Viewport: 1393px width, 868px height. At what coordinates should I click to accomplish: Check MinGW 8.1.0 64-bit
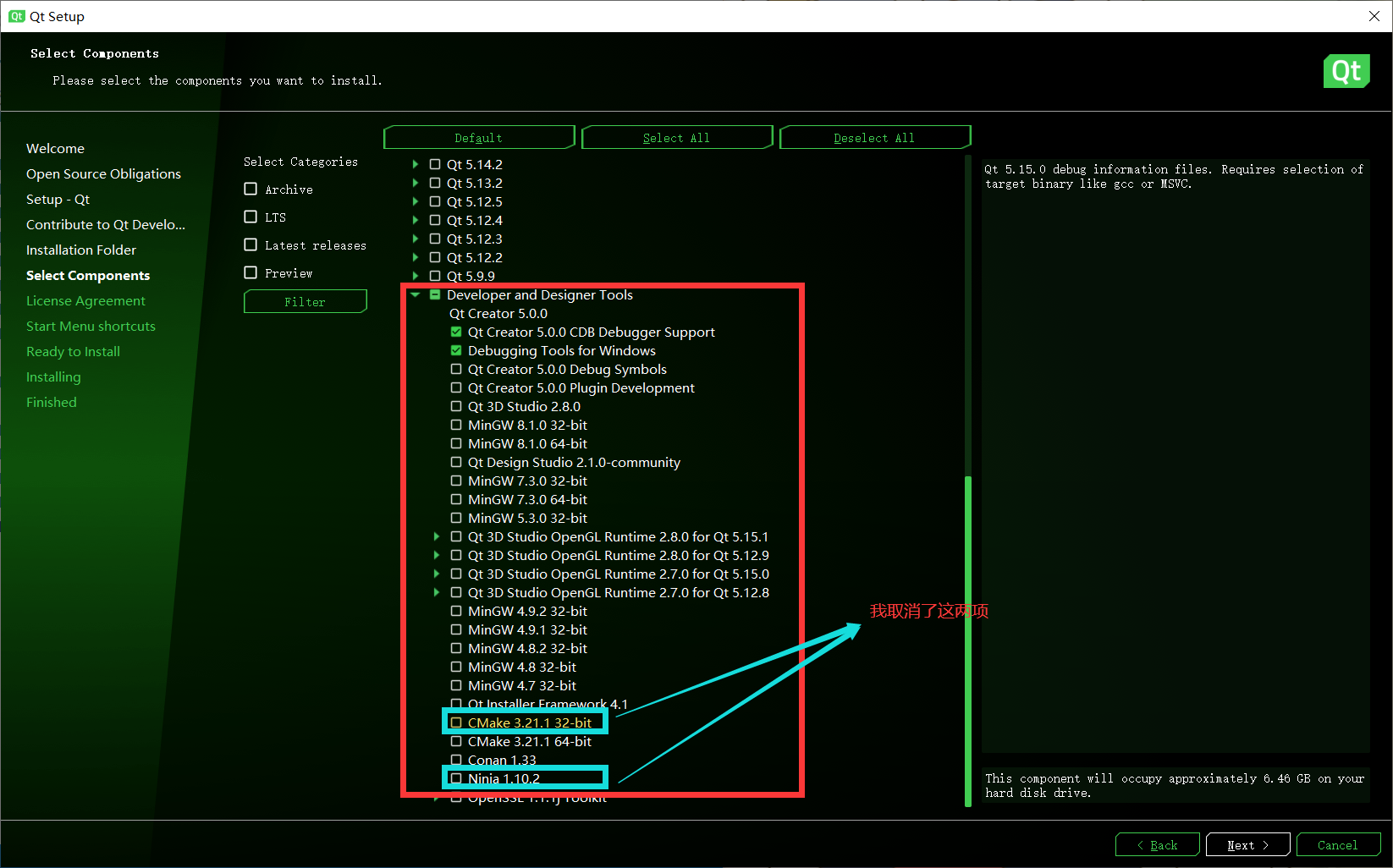456,443
